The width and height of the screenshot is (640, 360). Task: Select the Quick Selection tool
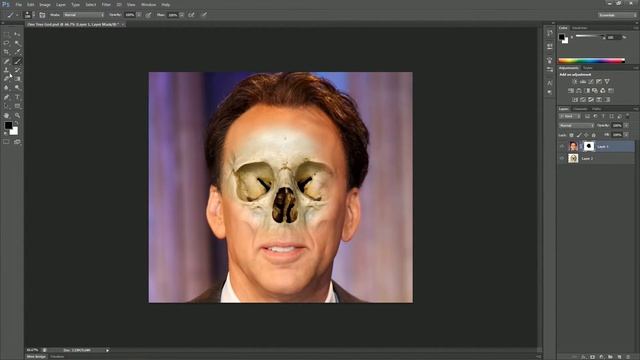pos(17,43)
